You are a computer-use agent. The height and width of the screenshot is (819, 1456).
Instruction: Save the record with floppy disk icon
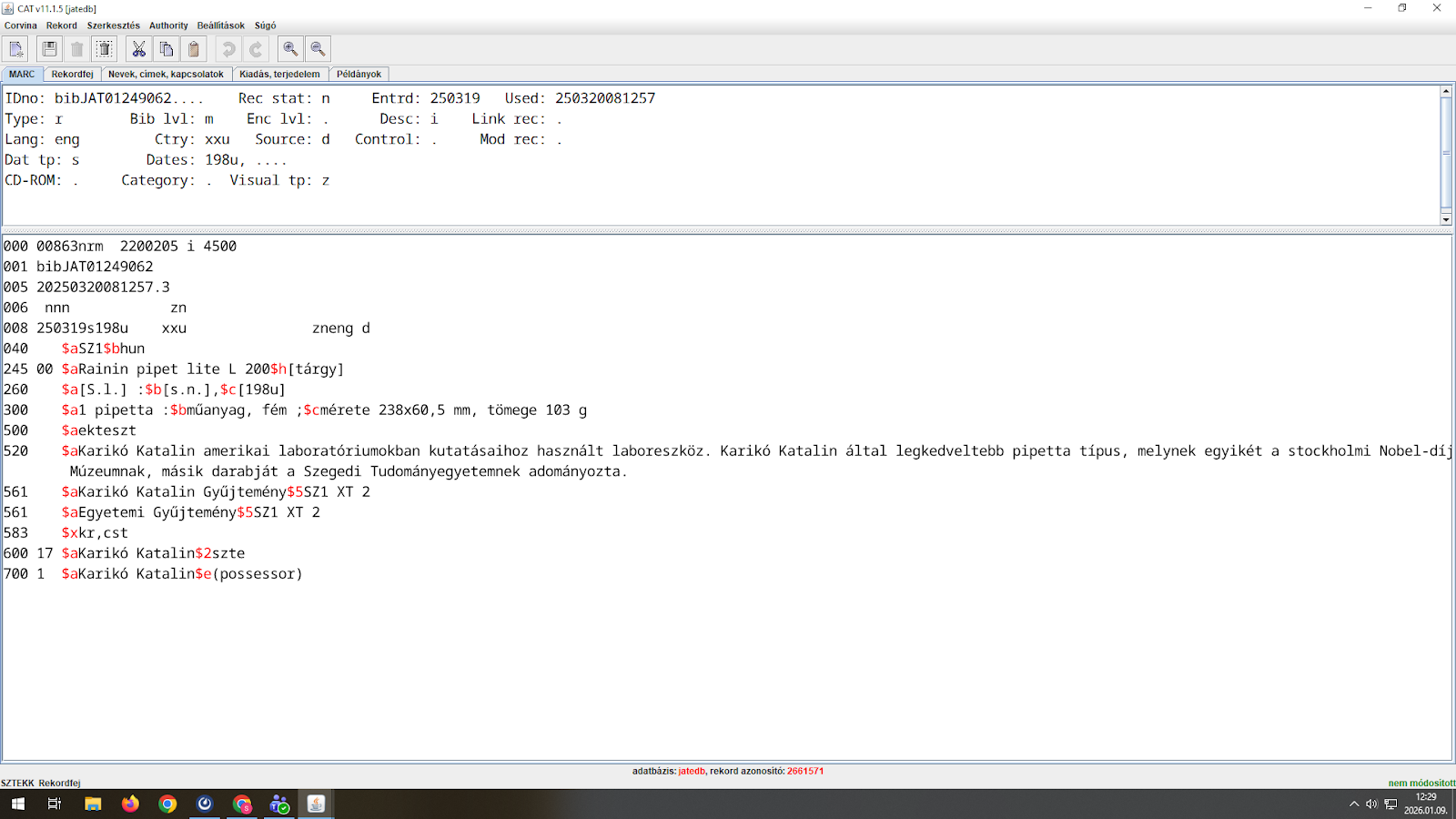pyautogui.click(x=50, y=49)
